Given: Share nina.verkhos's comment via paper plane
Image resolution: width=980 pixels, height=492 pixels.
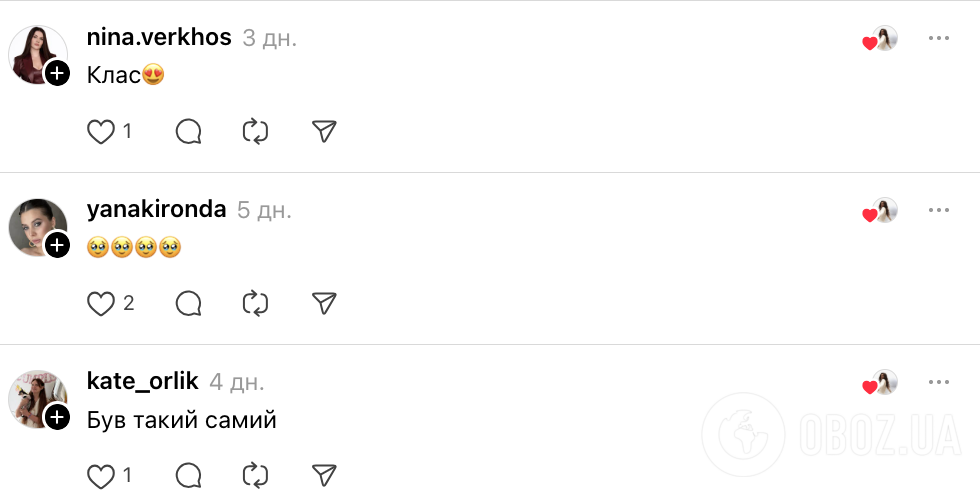Looking at the screenshot, I should point(323,131).
